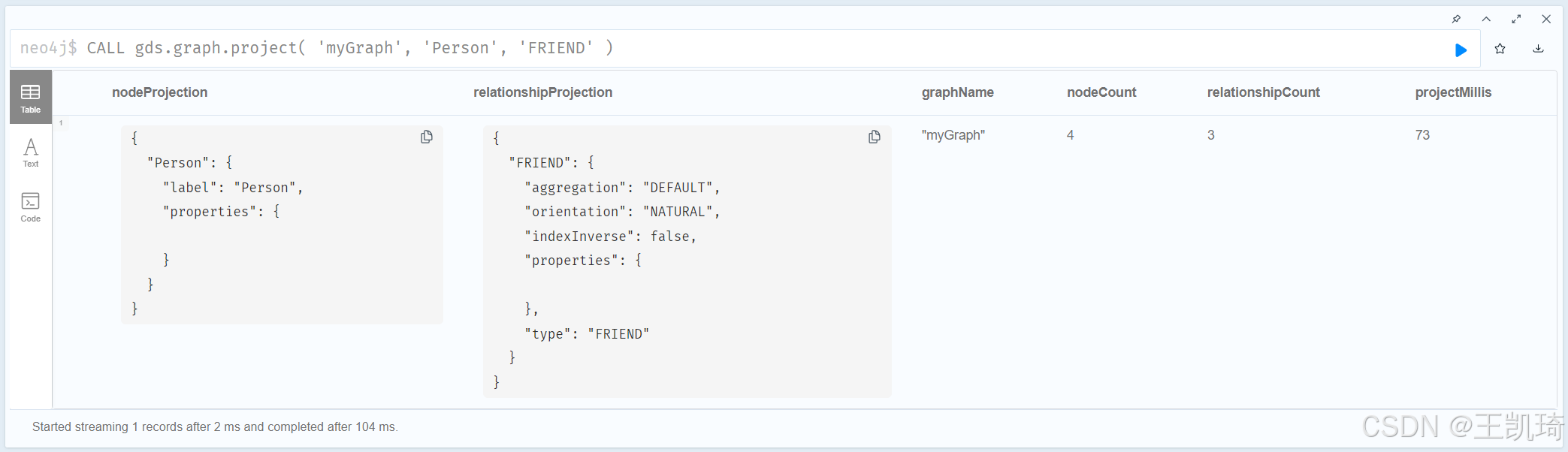Close the result frame
The image size is (1568, 452).
click(x=1546, y=19)
